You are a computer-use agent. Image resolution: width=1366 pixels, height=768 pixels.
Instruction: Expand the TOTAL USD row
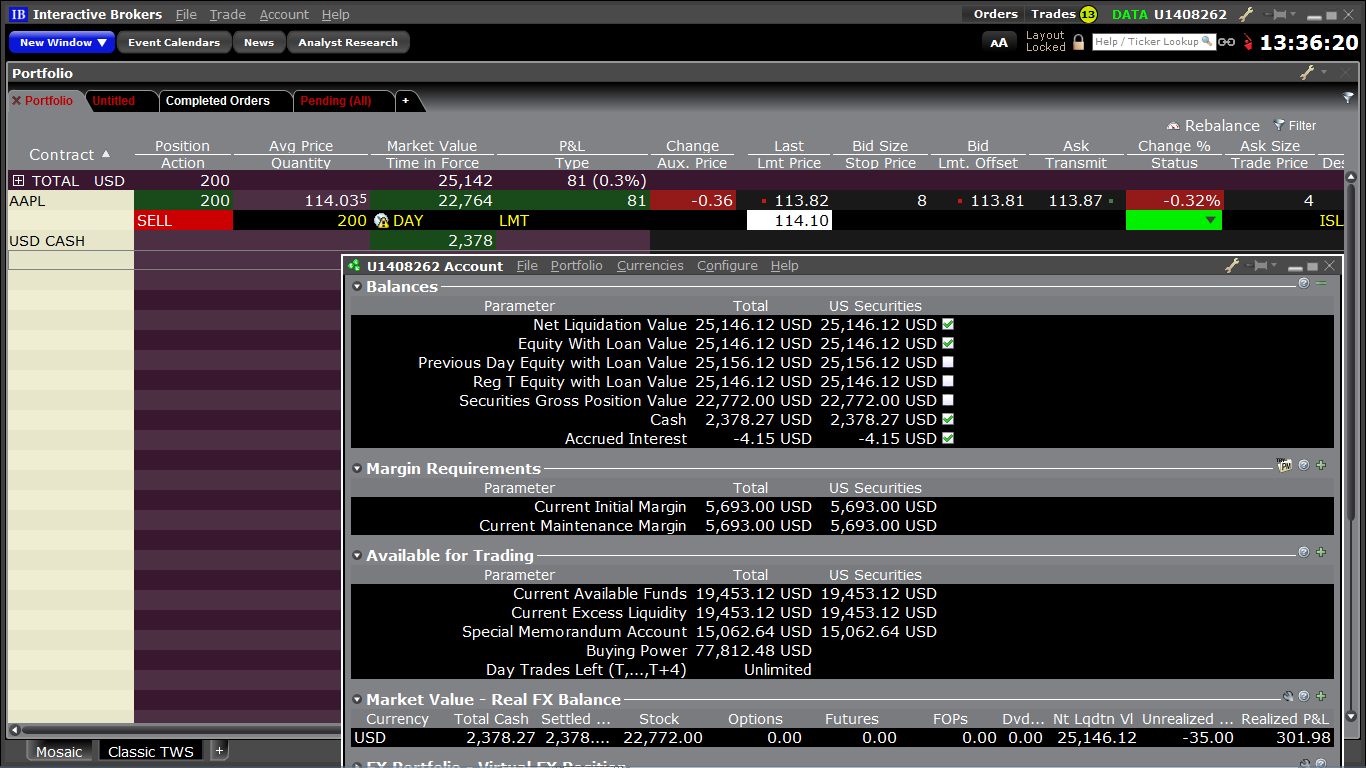tap(18, 181)
